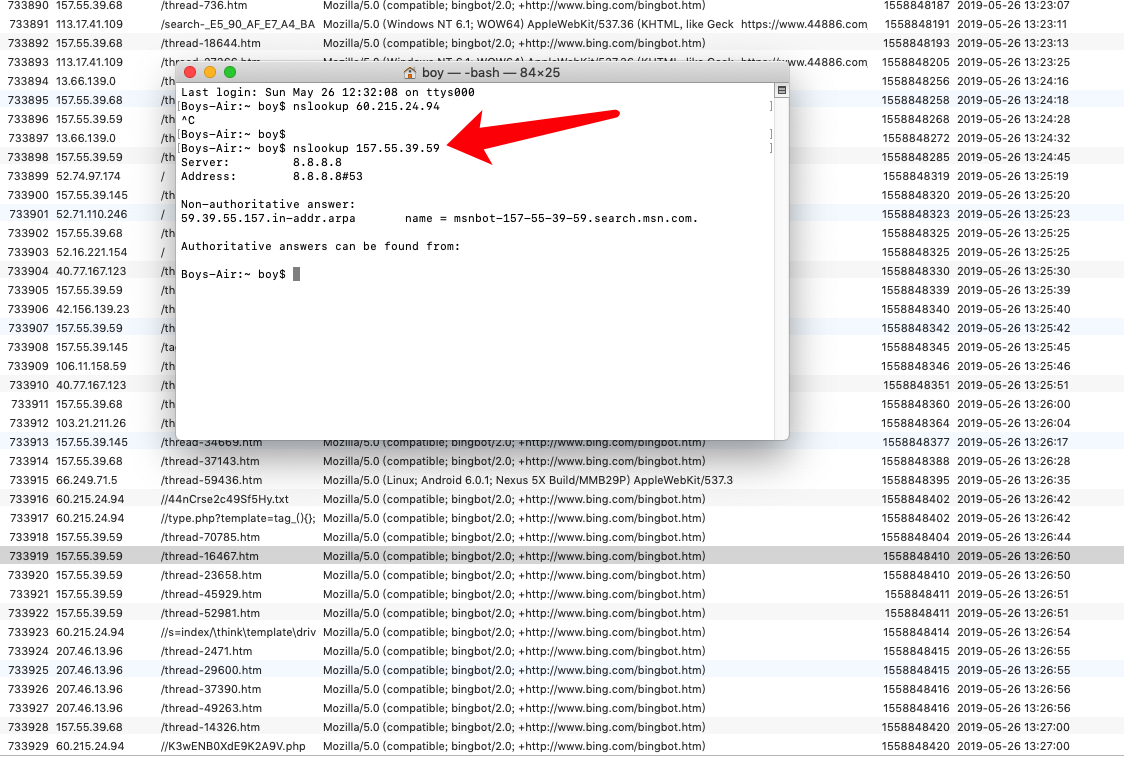Click the Terminal scrollback icon below the title bar

[x=781, y=90]
